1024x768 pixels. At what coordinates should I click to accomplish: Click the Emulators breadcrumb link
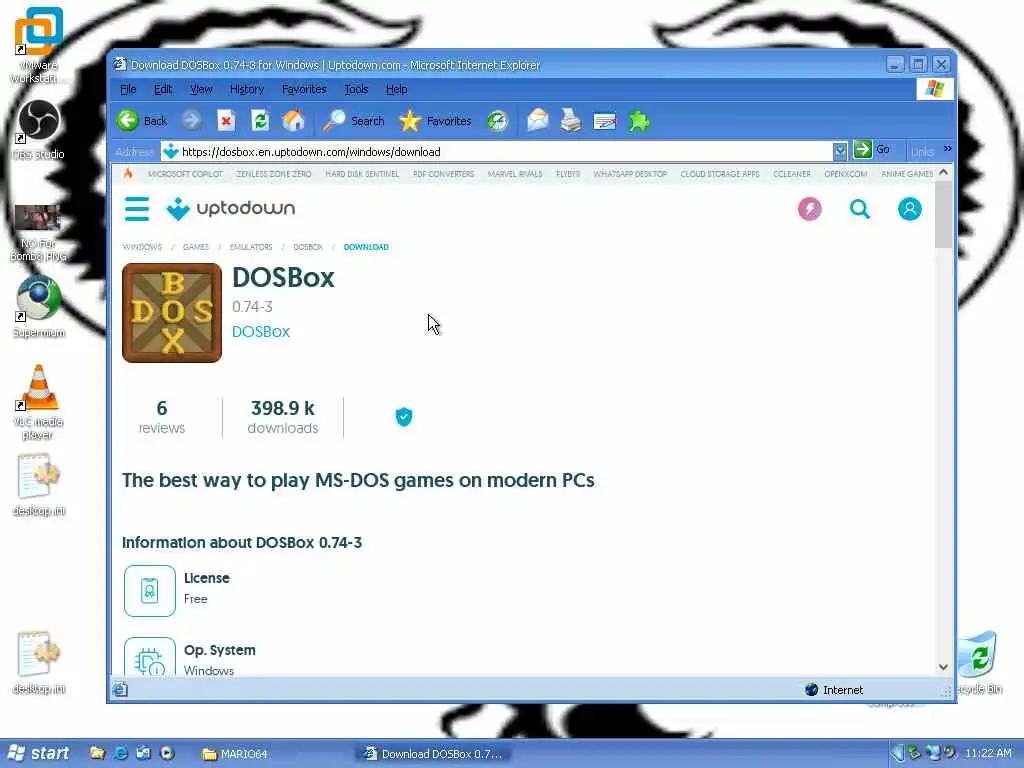[251, 247]
